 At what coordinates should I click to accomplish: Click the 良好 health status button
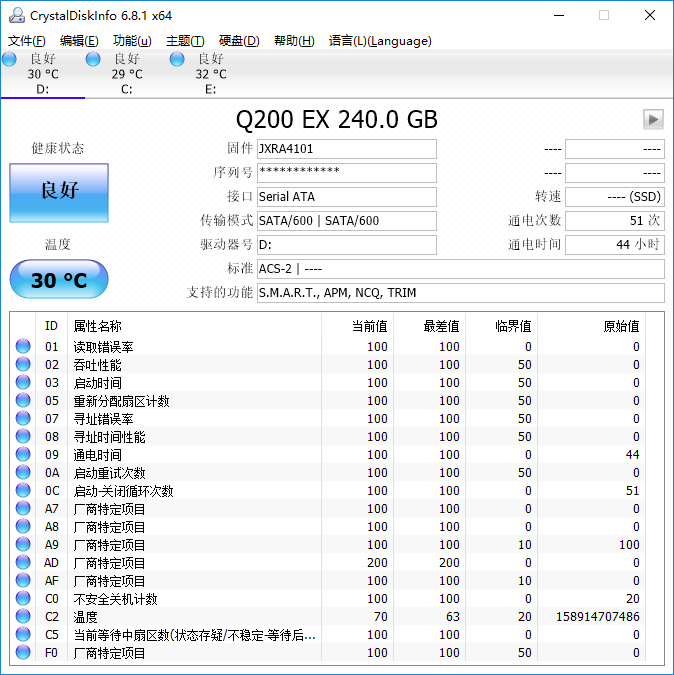click(x=59, y=192)
